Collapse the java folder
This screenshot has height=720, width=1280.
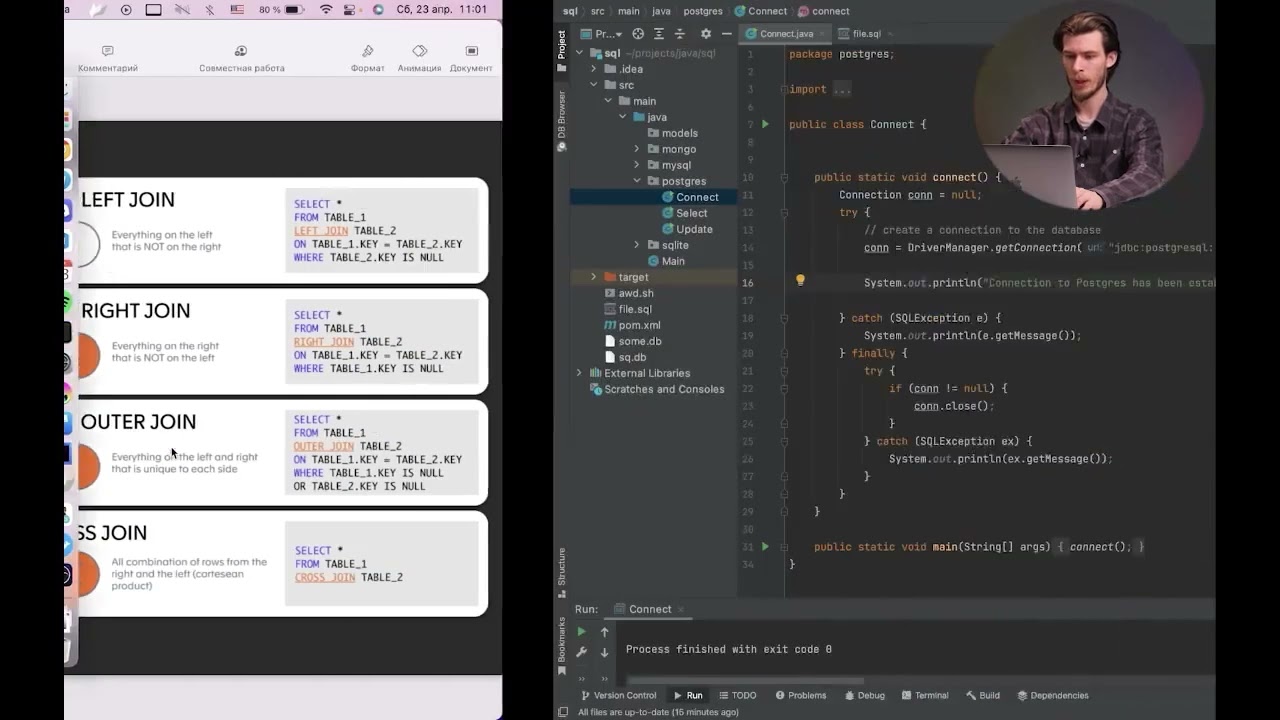622,117
